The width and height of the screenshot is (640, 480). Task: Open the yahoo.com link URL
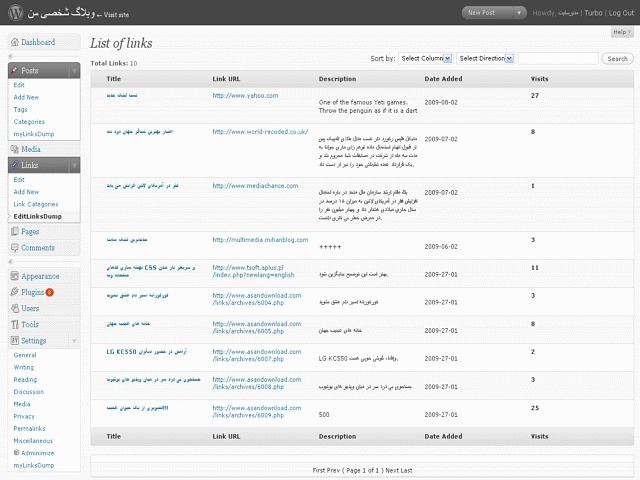pos(245,96)
